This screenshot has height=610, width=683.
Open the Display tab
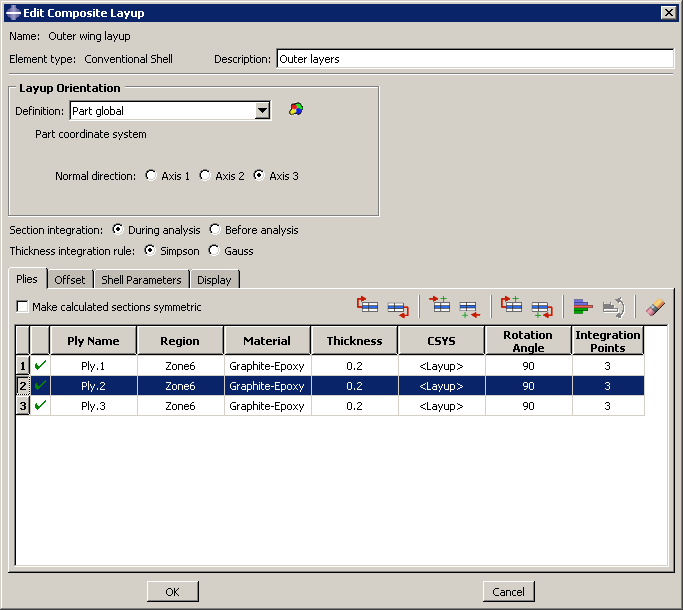215,280
